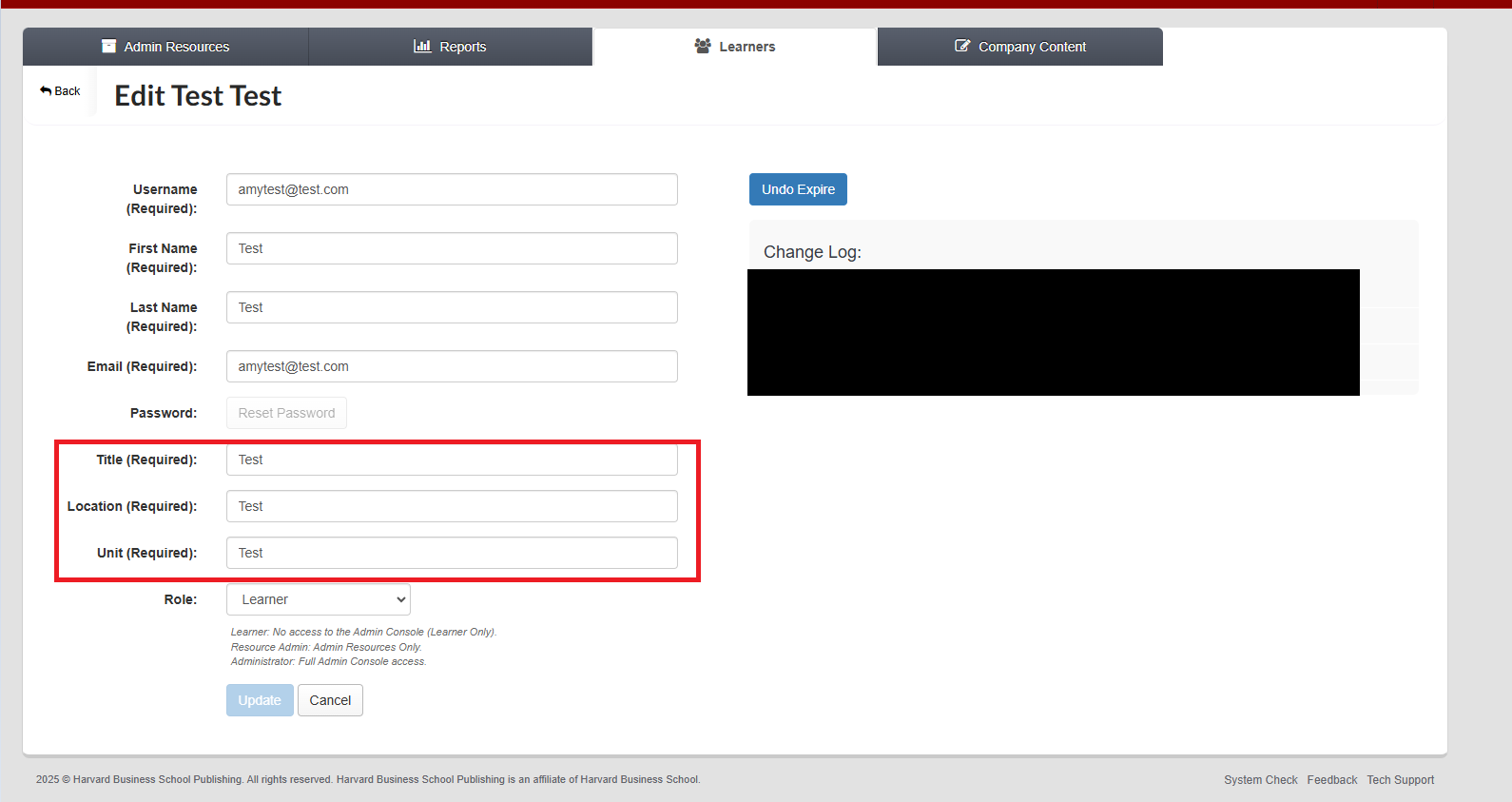Cancel editing the learner
Image resolution: width=1512 pixels, height=802 pixels.
pos(330,700)
